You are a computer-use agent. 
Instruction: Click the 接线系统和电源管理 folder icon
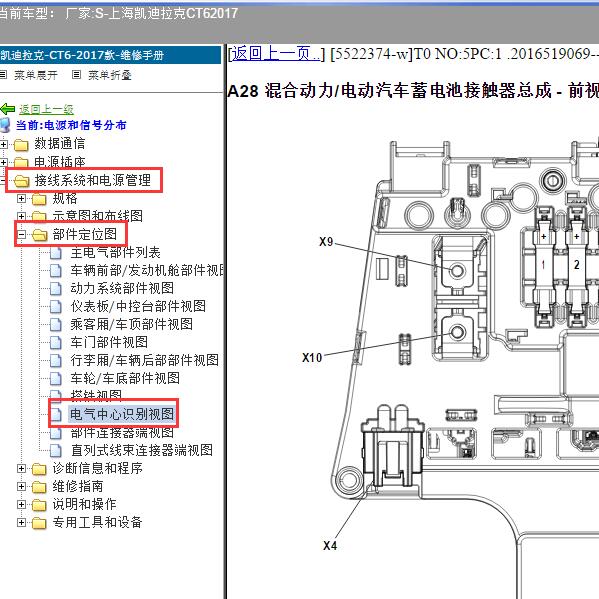pos(21,181)
